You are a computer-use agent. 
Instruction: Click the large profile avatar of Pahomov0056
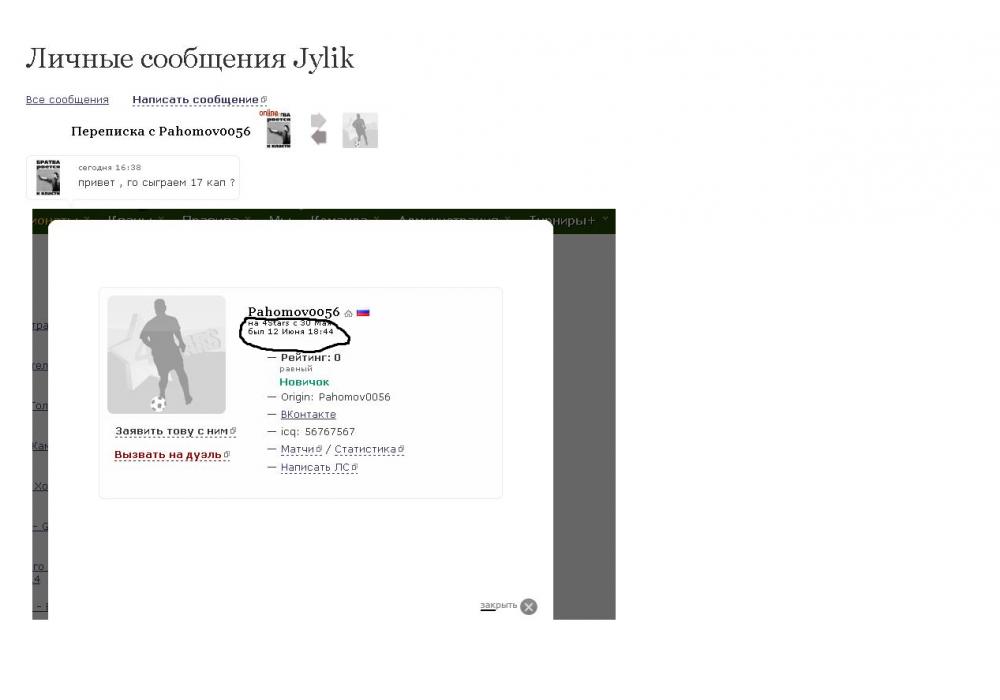tap(166, 354)
